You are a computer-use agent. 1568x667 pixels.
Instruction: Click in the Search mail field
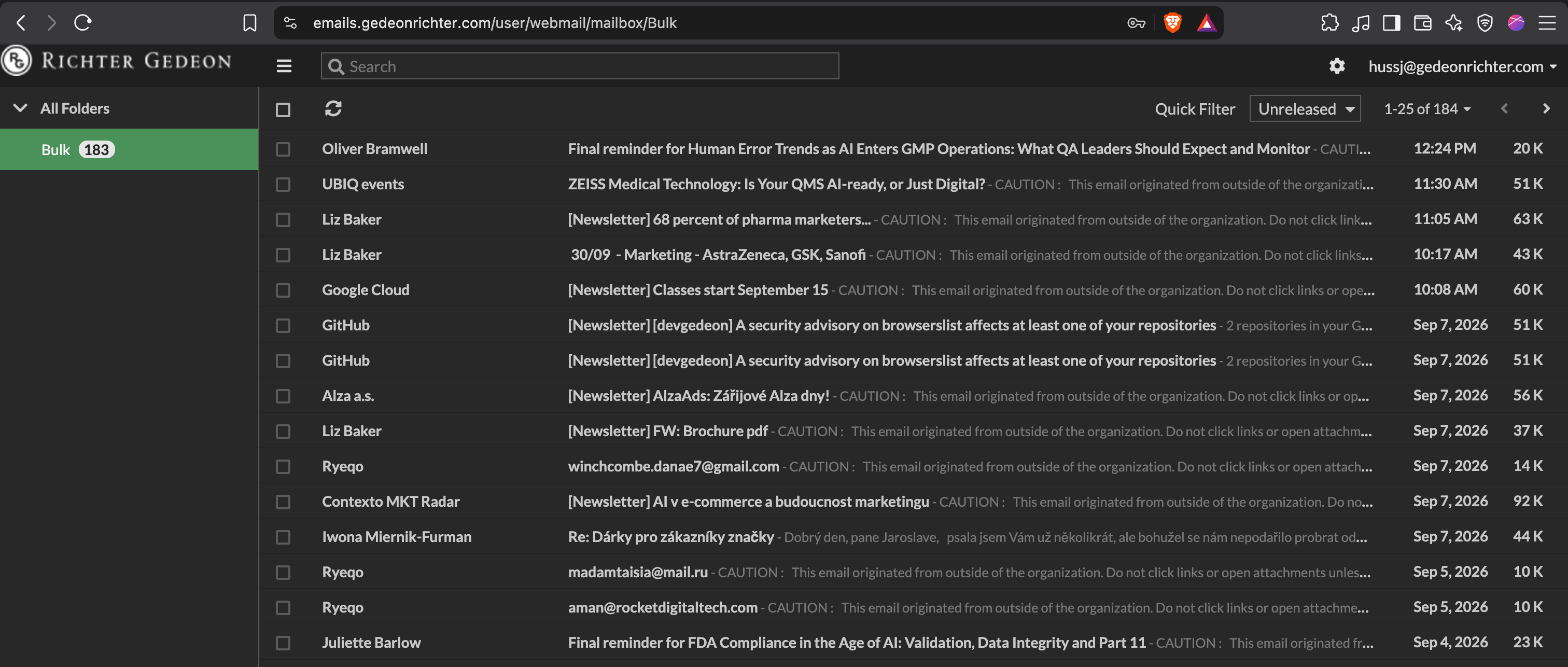pos(580,66)
